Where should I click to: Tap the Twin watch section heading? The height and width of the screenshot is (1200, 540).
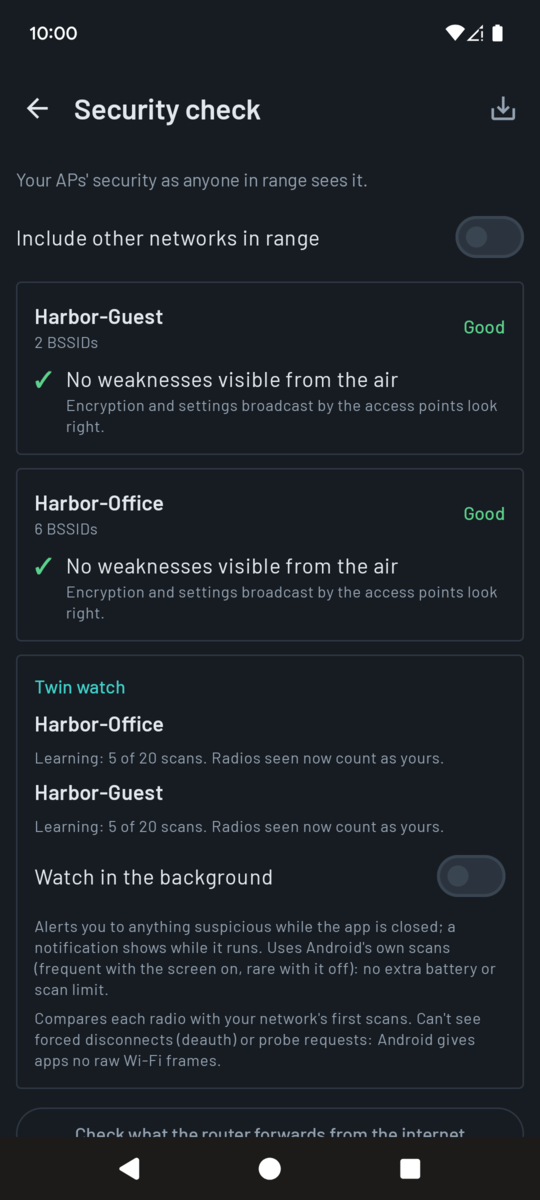[x=80, y=687]
